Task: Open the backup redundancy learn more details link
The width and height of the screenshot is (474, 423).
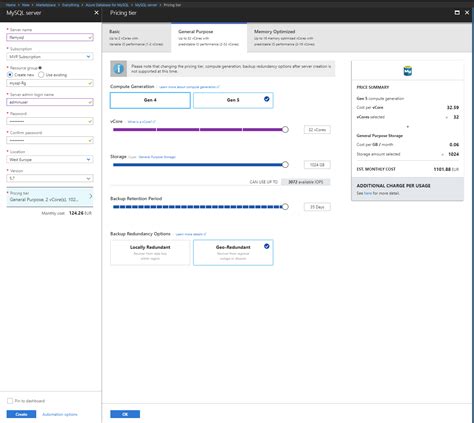Action: click(191, 234)
